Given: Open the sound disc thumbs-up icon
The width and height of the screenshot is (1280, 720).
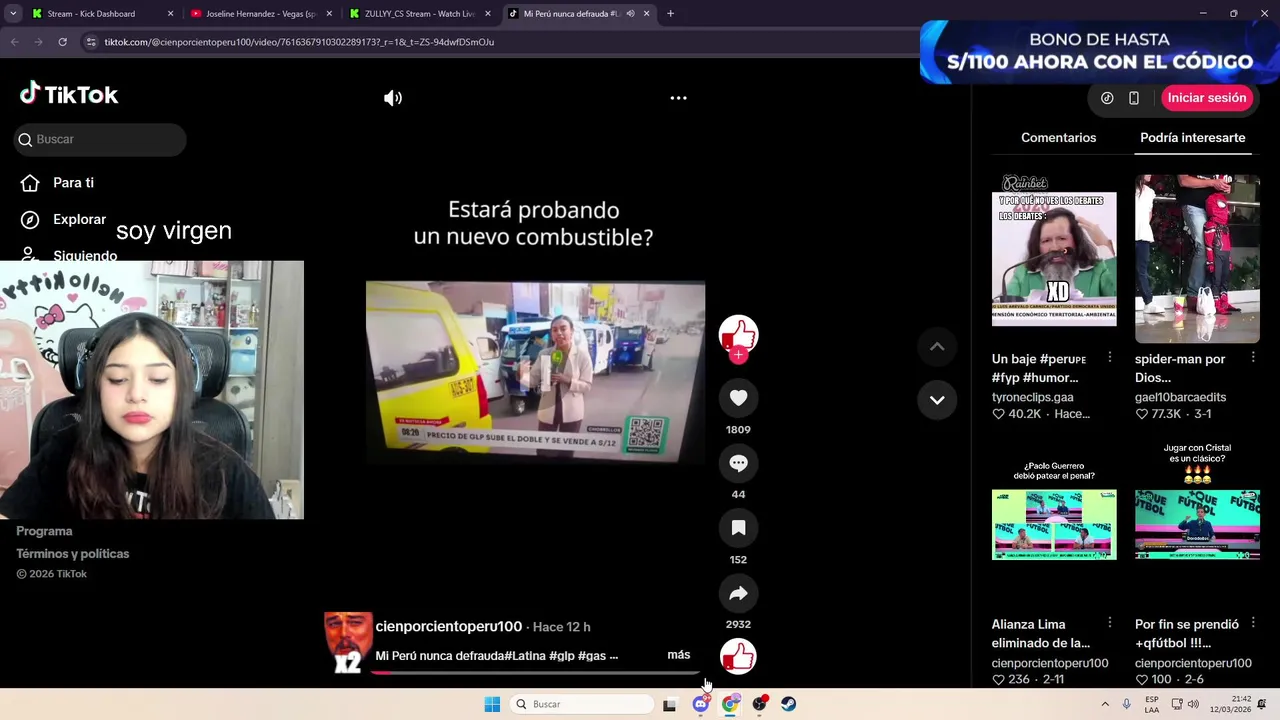Looking at the screenshot, I should (738, 657).
